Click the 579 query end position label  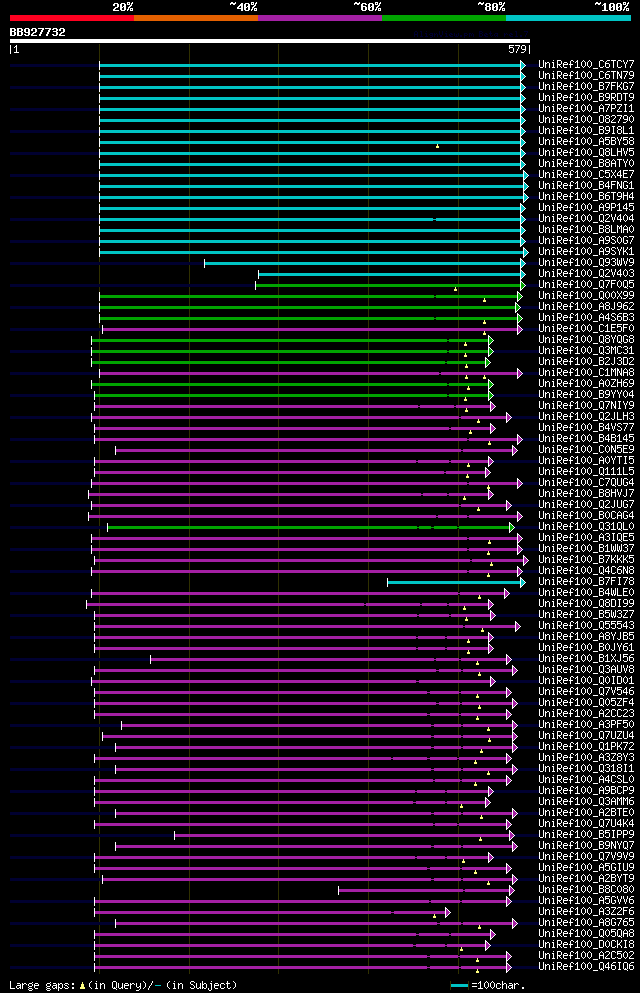click(x=517, y=49)
